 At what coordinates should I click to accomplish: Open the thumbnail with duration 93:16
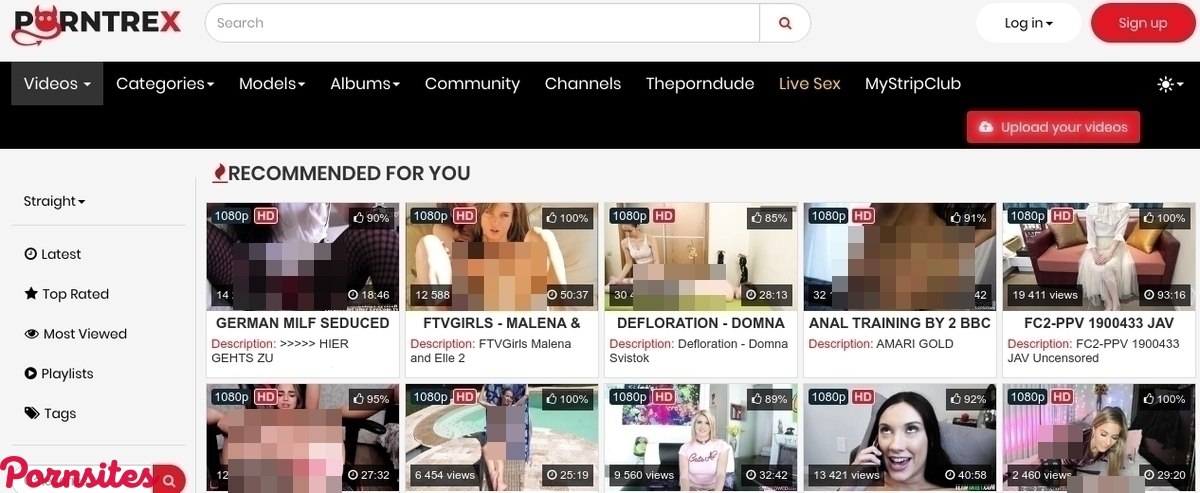tap(1098, 257)
